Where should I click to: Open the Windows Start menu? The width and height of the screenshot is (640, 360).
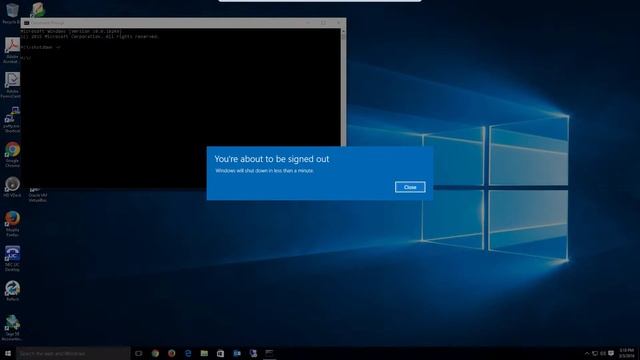coord(8,353)
